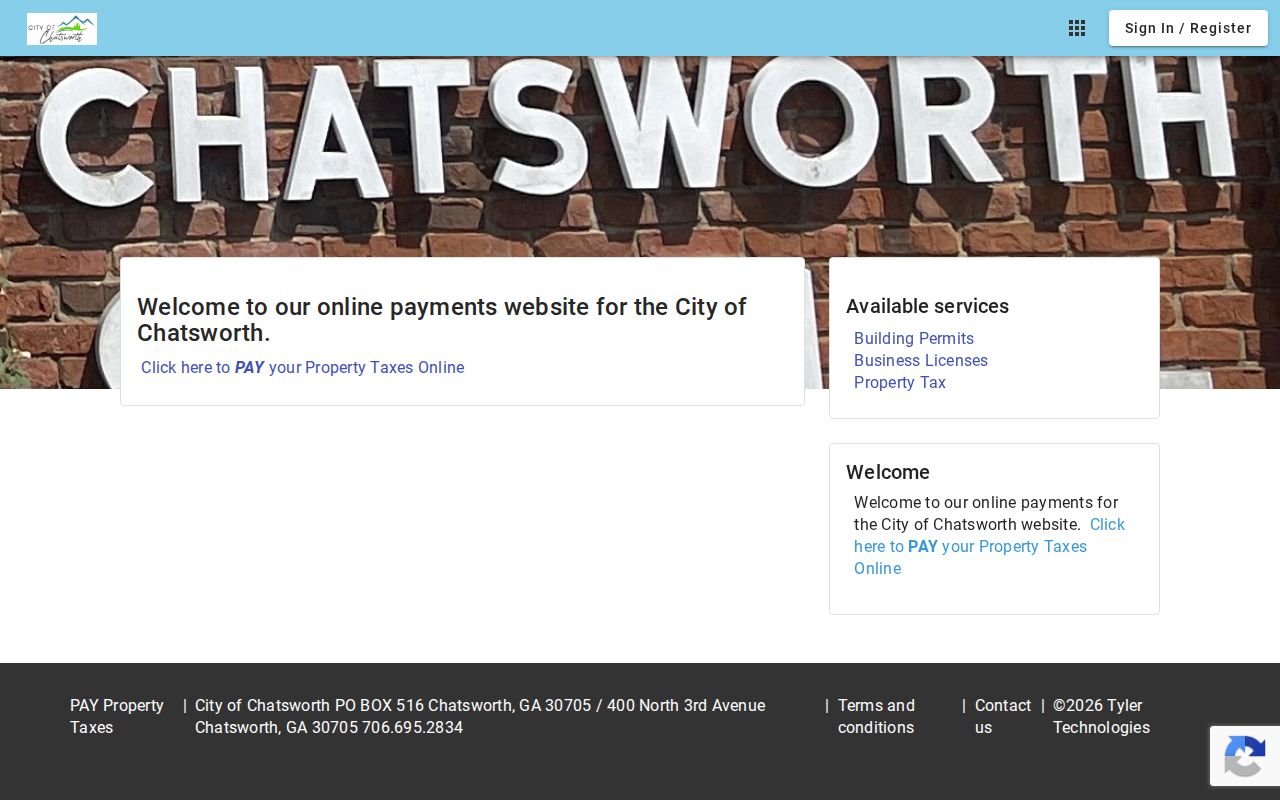Click the main card's PAY Property Taxes Online link
The height and width of the screenshot is (800, 1280).
click(302, 367)
